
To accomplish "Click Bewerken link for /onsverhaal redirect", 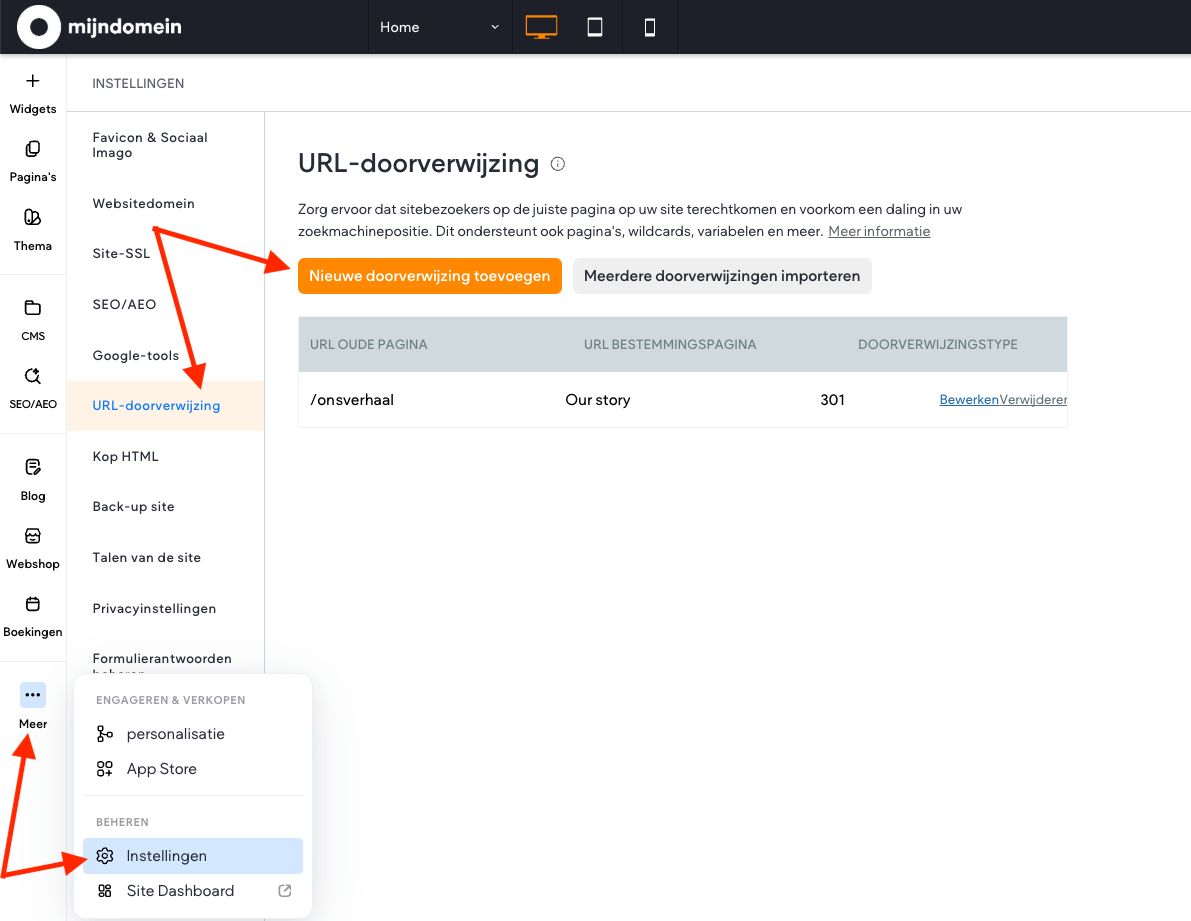I will [x=968, y=400].
